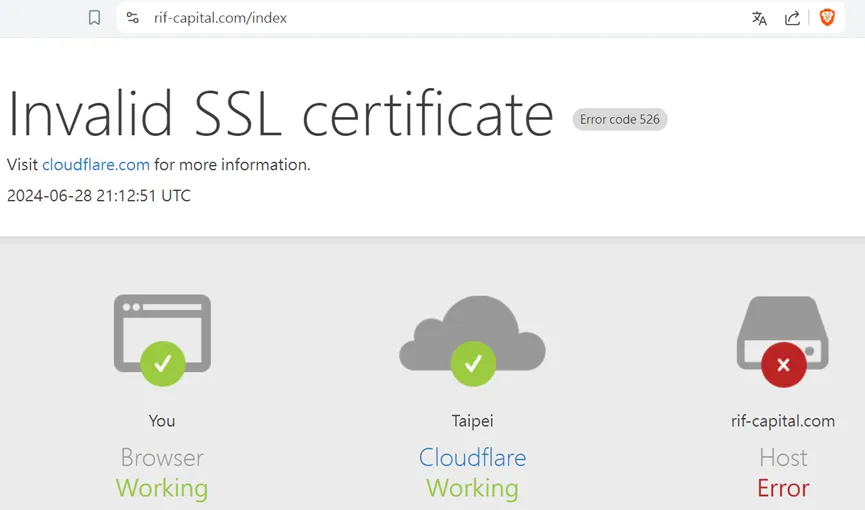Click the 'You' label
This screenshot has height=510, width=865.
(x=162, y=421)
